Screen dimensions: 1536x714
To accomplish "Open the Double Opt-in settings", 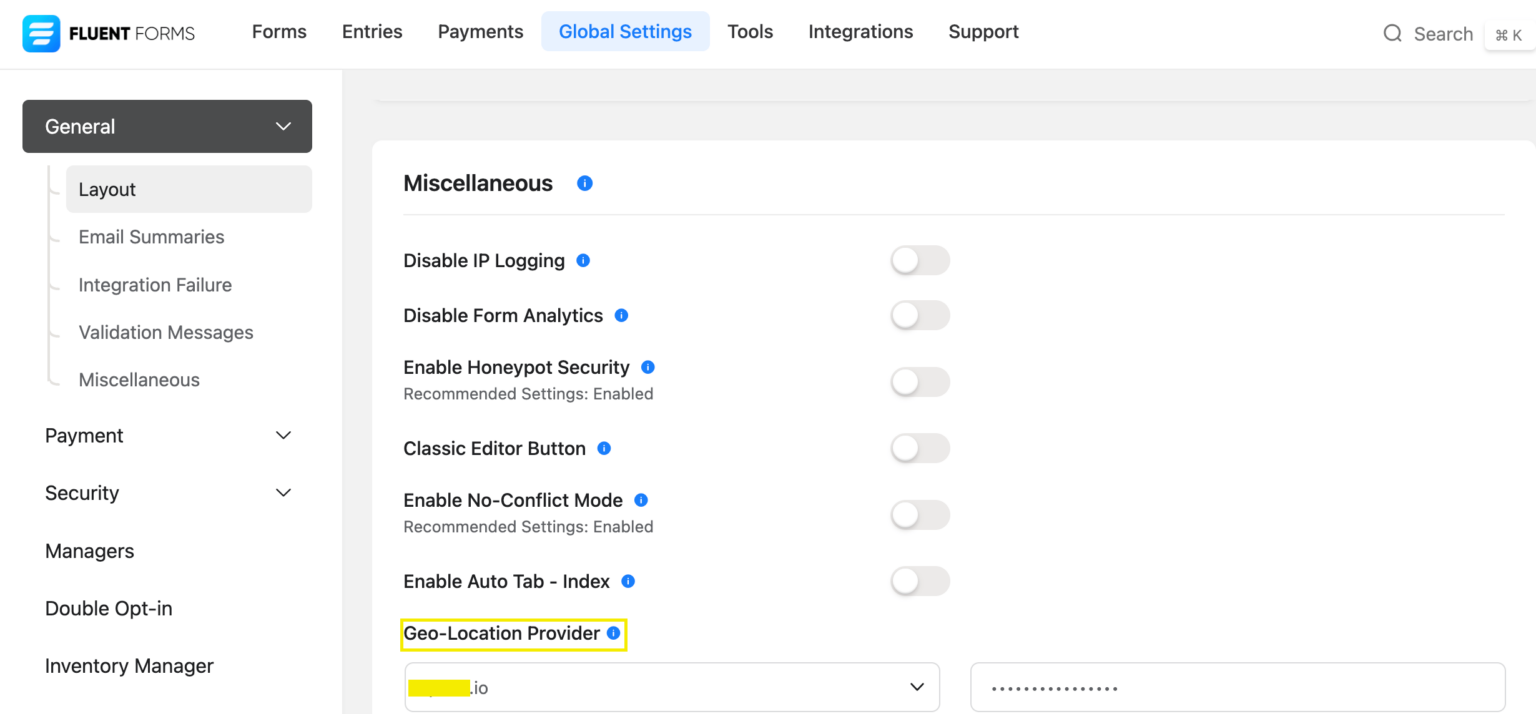I will point(108,608).
